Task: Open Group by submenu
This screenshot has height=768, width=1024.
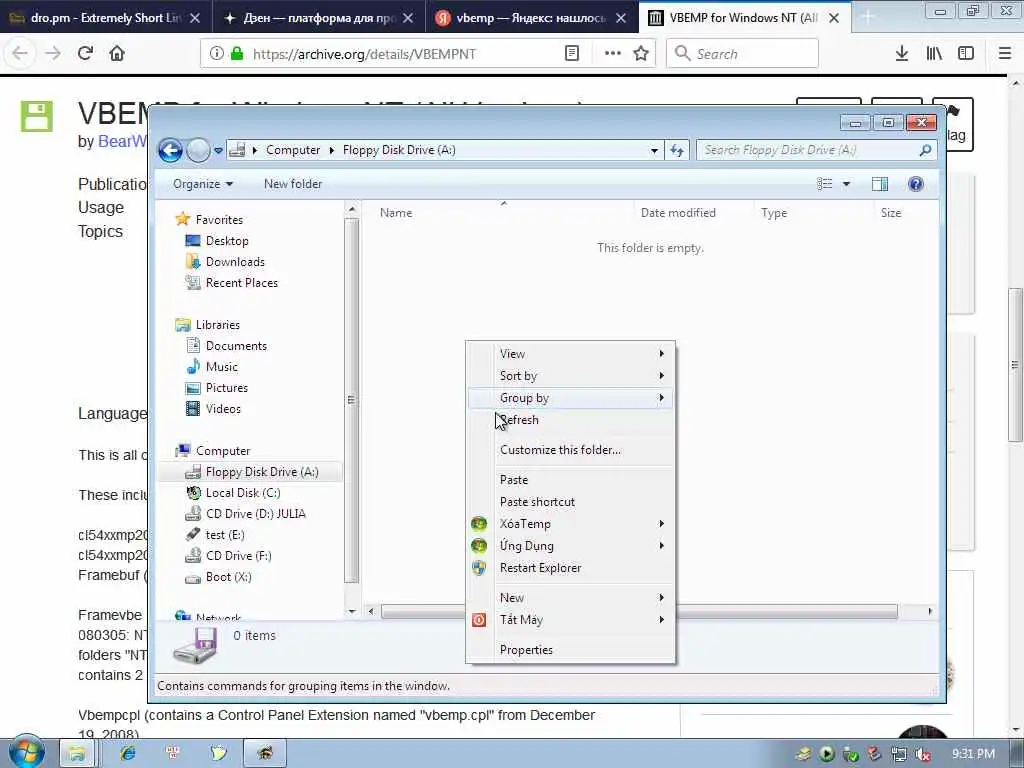Action: pyautogui.click(x=571, y=398)
